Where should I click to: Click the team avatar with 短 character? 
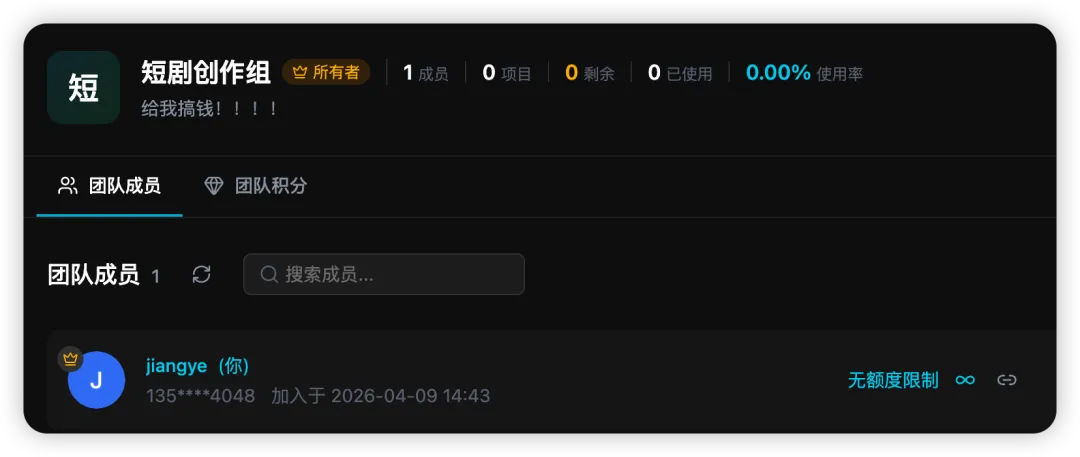pos(83,87)
